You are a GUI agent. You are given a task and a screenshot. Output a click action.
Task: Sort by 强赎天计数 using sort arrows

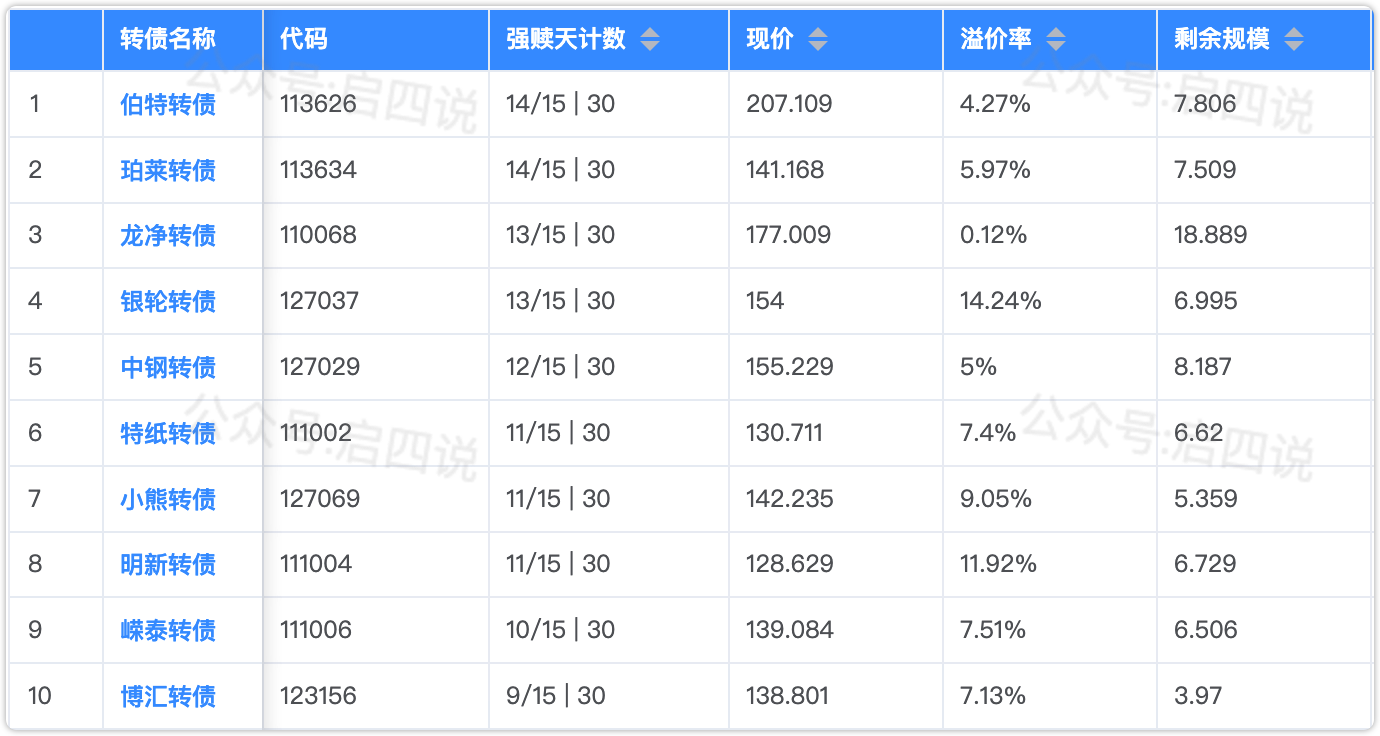click(x=650, y=40)
